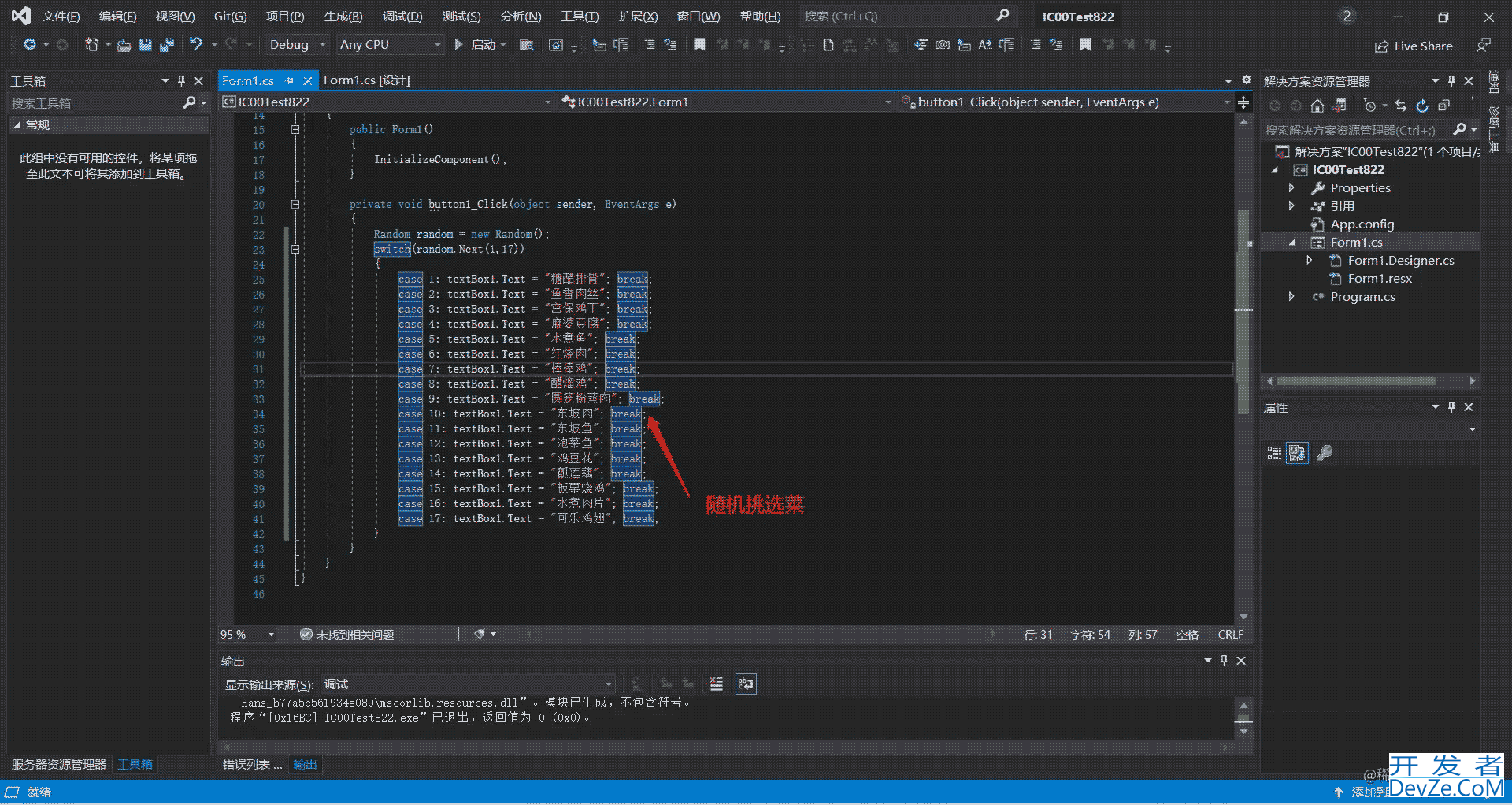The height and width of the screenshot is (805, 1512).
Task: Open the 工具(T) menu
Action: click(x=580, y=16)
